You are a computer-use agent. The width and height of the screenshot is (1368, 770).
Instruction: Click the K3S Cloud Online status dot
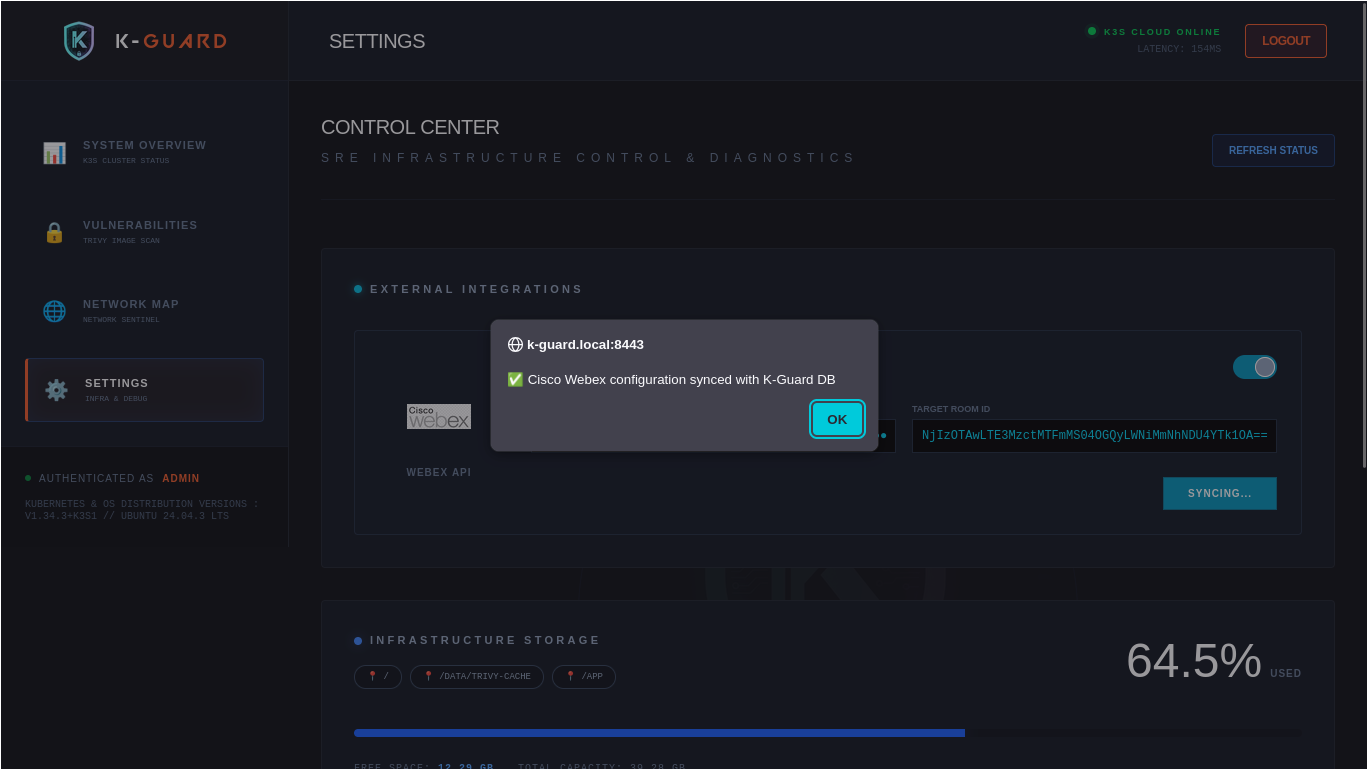coord(1092,31)
